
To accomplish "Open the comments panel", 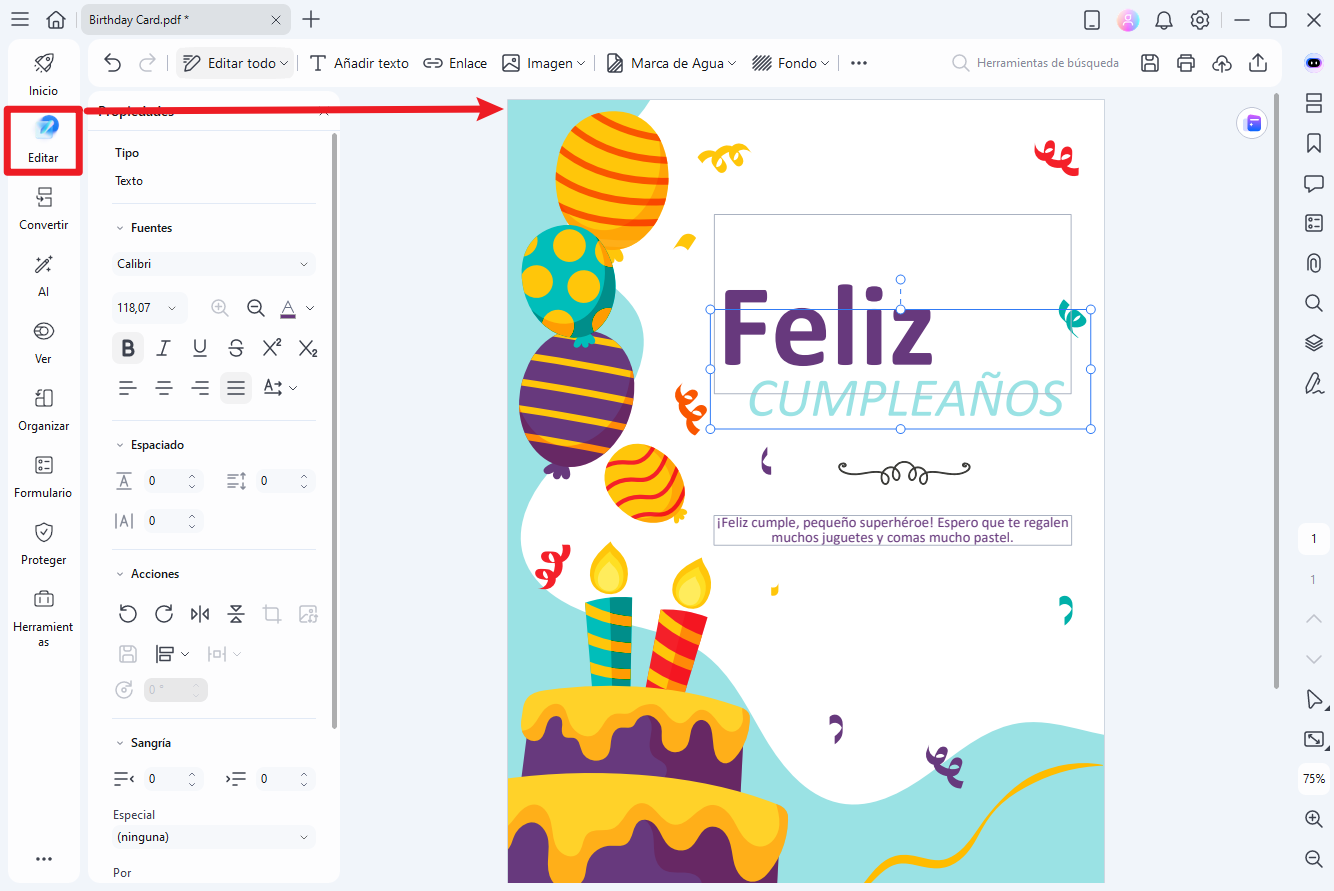I will (x=1313, y=183).
